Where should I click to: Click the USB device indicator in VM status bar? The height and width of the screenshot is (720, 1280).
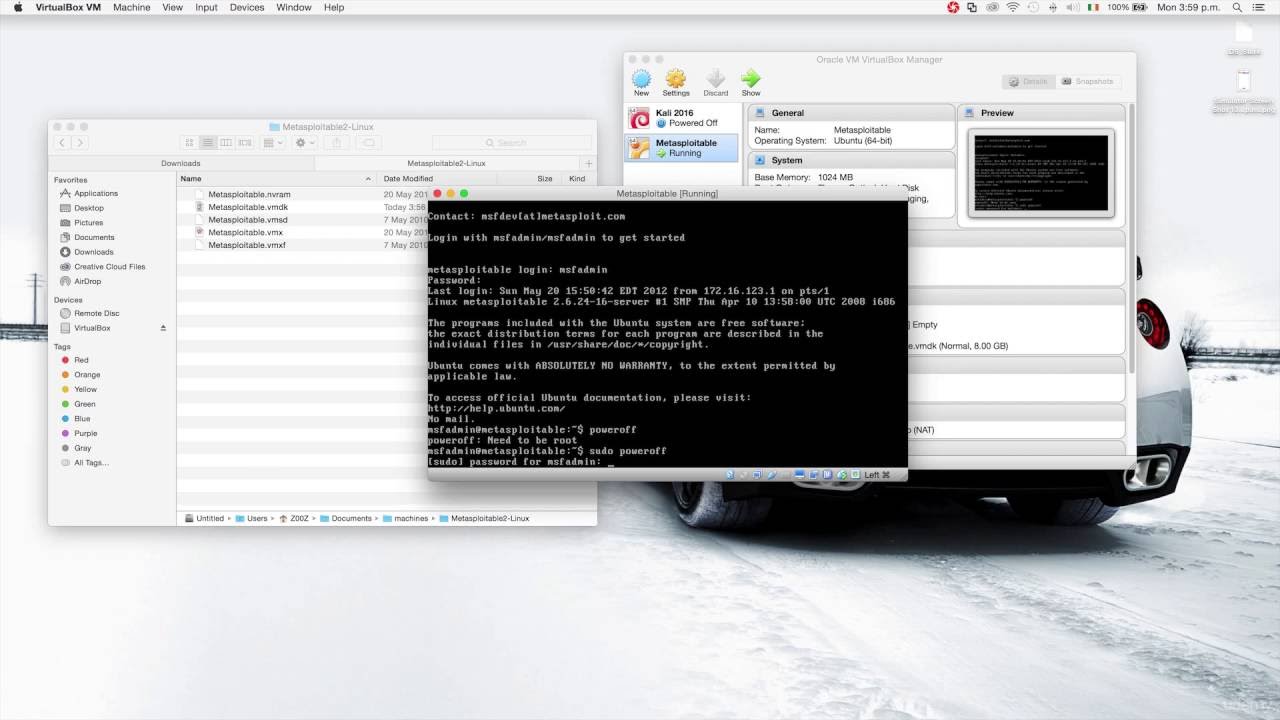point(772,475)
